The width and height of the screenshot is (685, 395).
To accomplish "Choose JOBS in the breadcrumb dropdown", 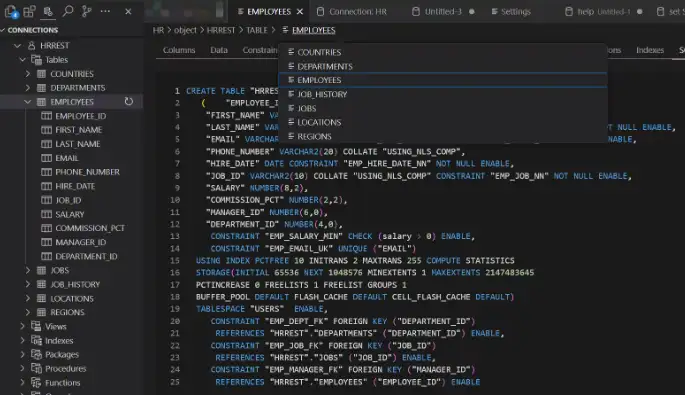I will click(443, 108).
